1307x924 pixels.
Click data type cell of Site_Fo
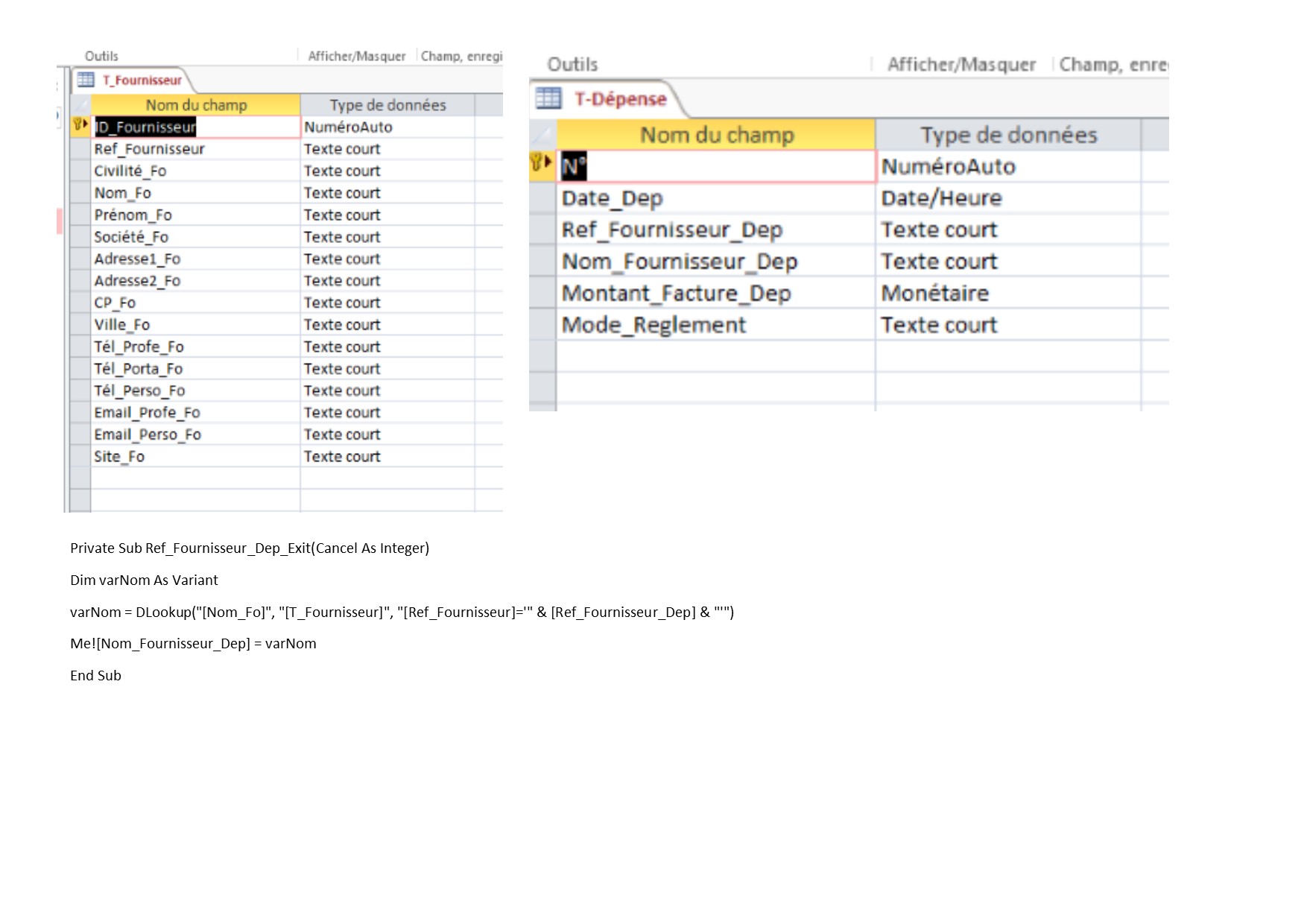(387, 457)
